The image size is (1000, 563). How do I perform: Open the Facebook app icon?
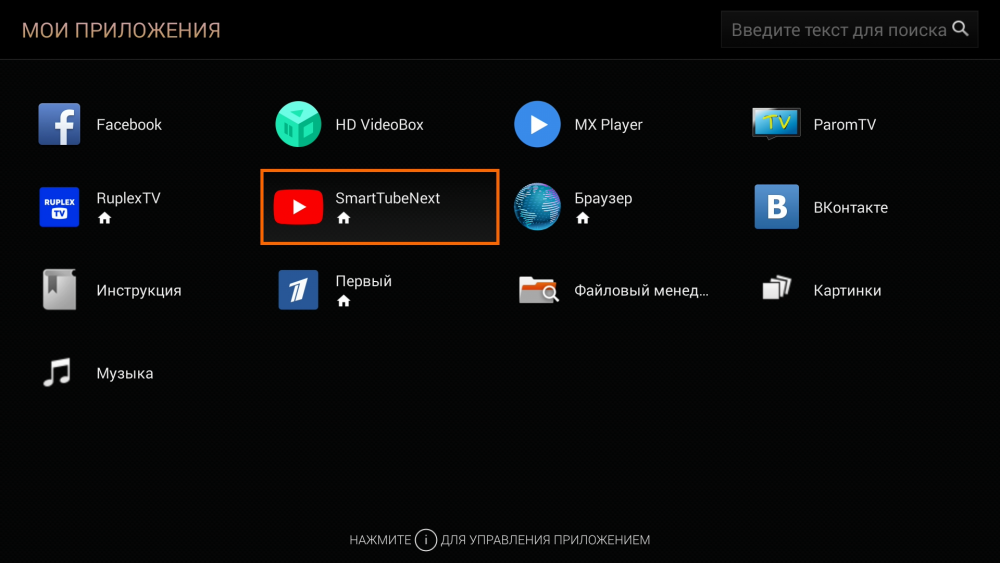coord(59,125)
